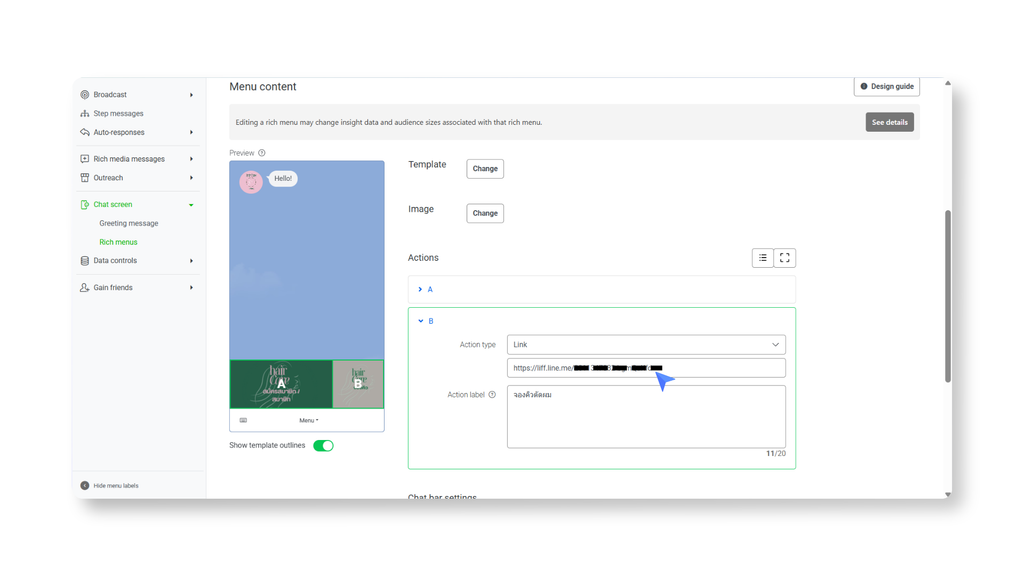This screenshot has height=576, width=1024.
Task: Click the Hide menu labels arrow icon
Action: click(x=85, y=486)
